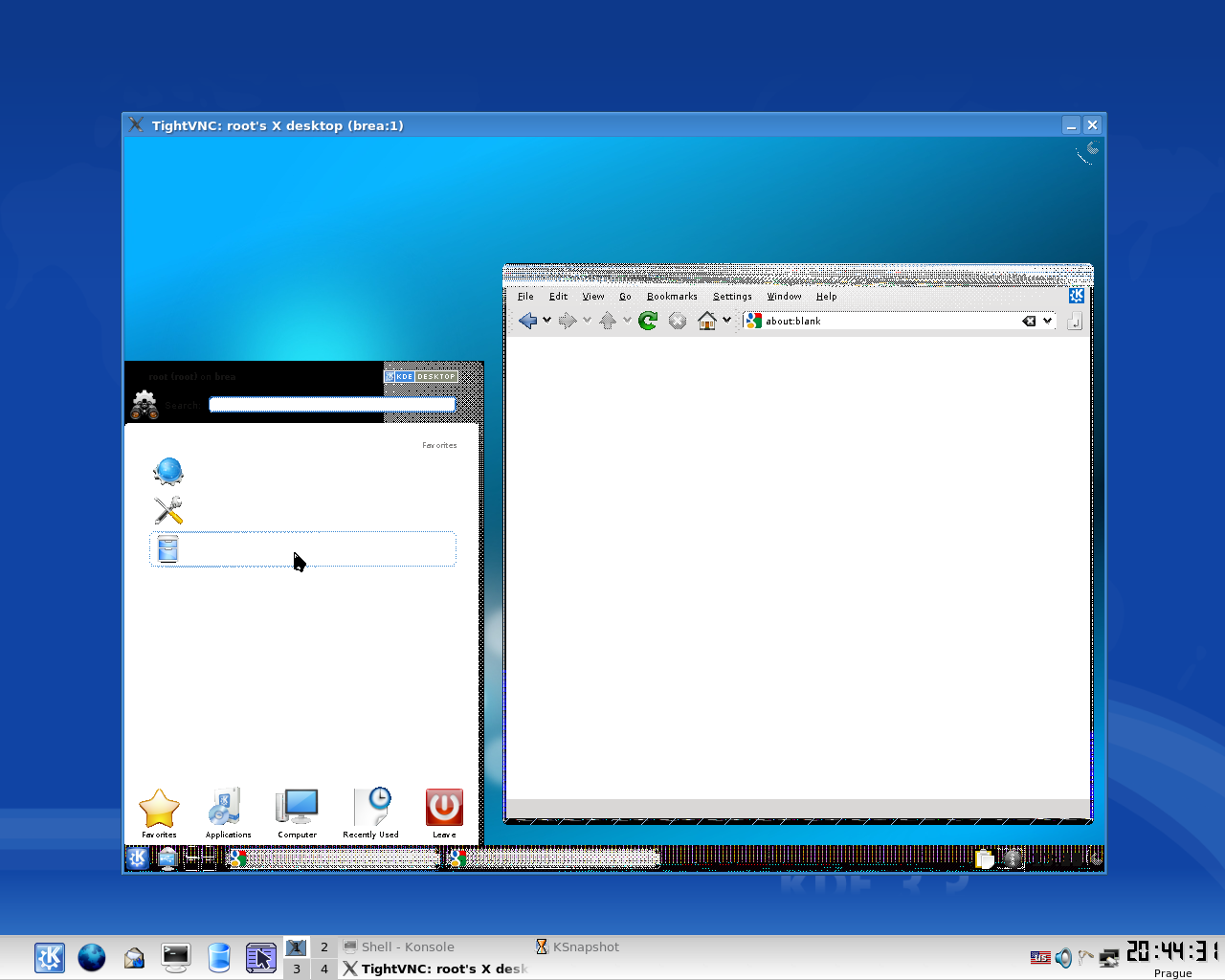Viewport: 1225px width, 980px height.
Task: Open Forward history dropdown arrow
Action: (587, 321)
